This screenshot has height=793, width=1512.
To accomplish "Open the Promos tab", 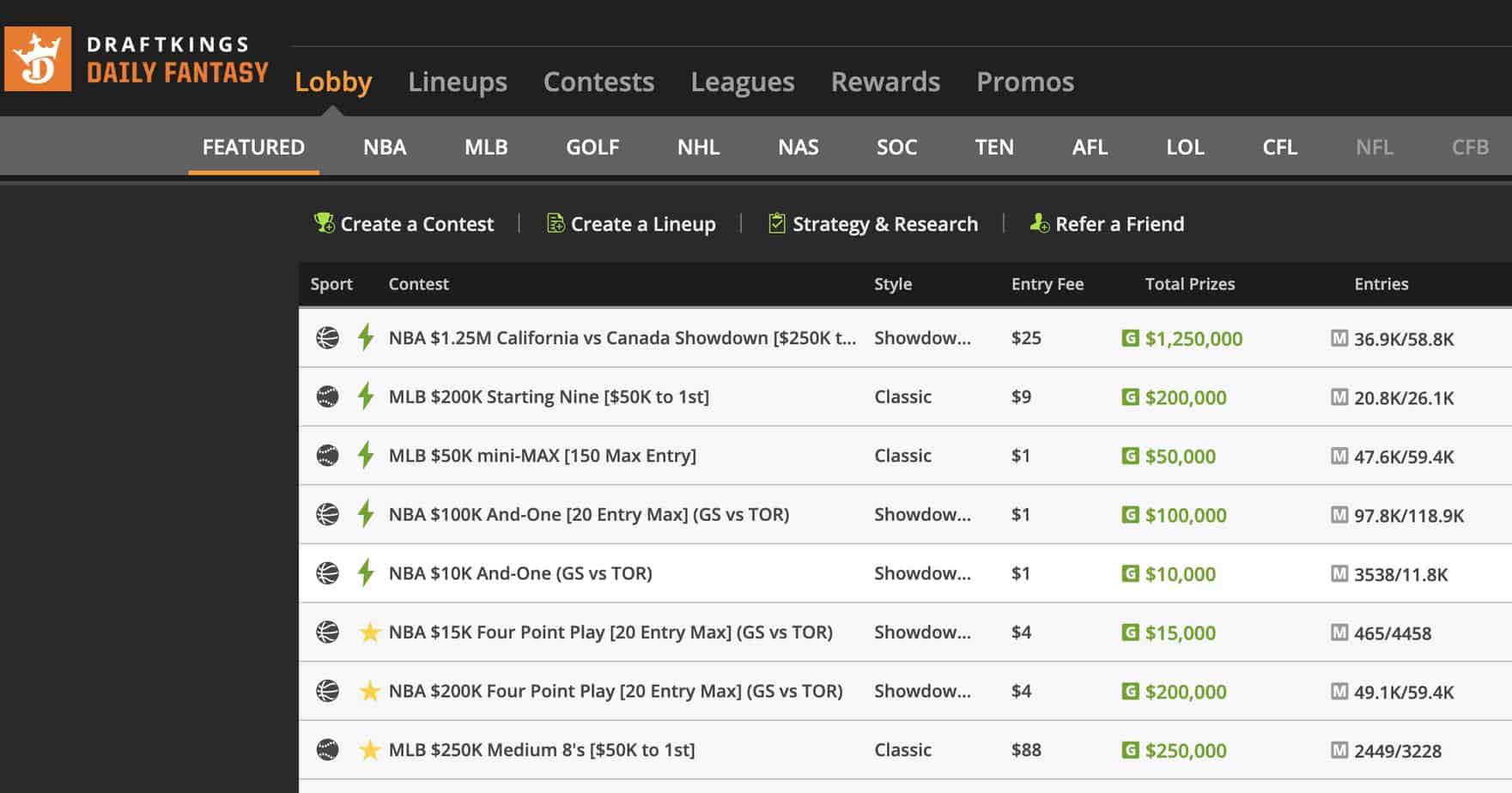I will click(1025, 82).
